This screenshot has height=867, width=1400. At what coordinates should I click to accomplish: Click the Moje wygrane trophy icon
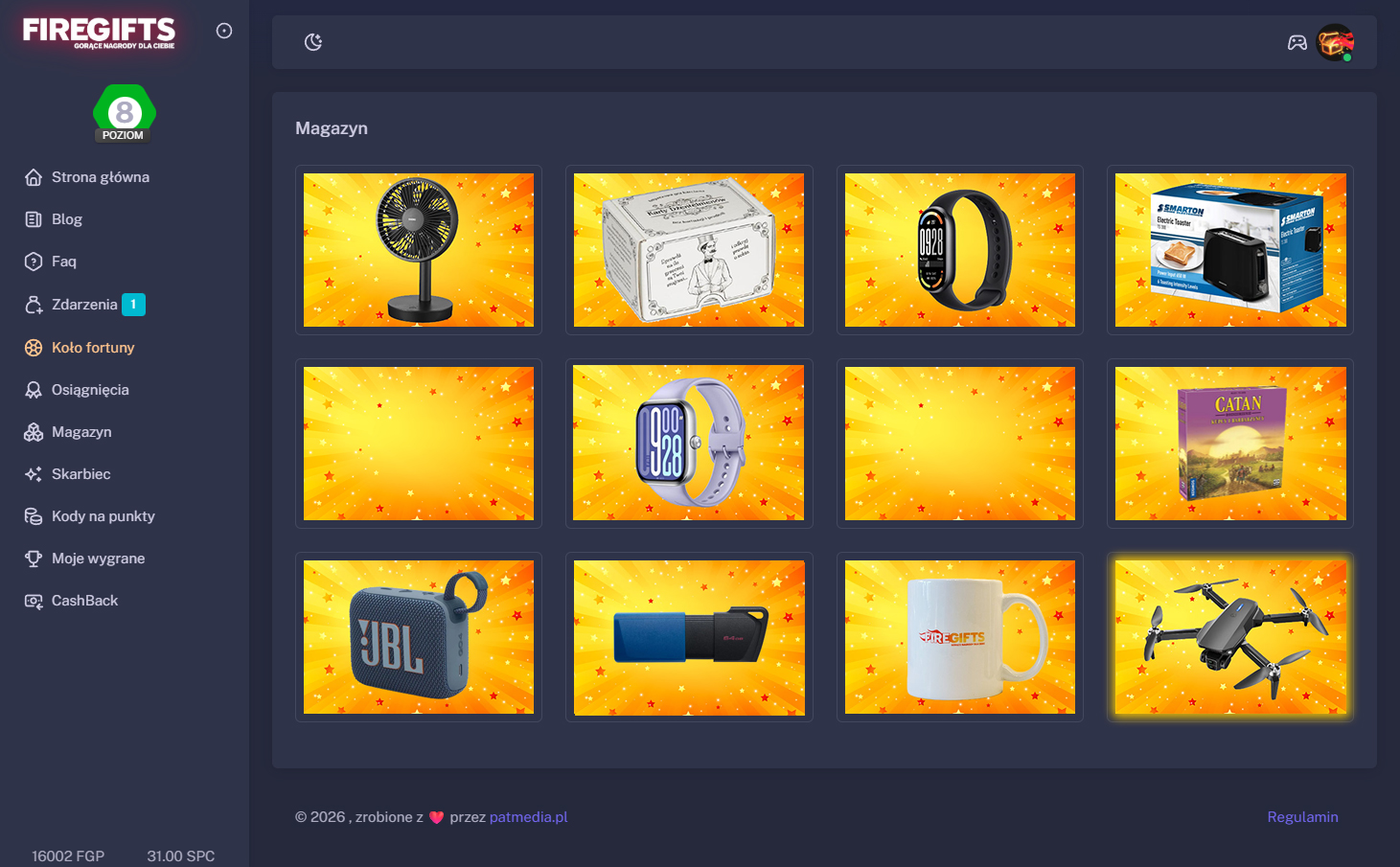pyautogui.click(x=32, y=558)
